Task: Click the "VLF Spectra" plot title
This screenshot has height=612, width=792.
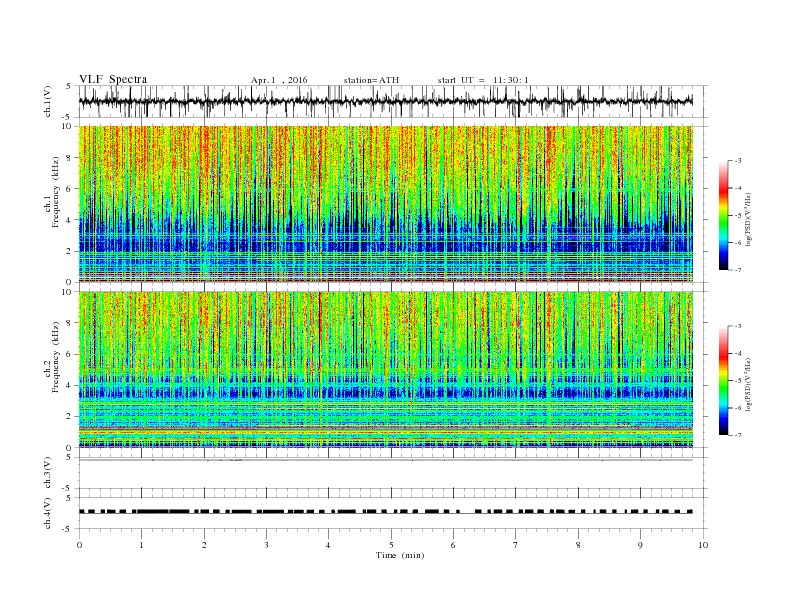Action: coord(113,79)
